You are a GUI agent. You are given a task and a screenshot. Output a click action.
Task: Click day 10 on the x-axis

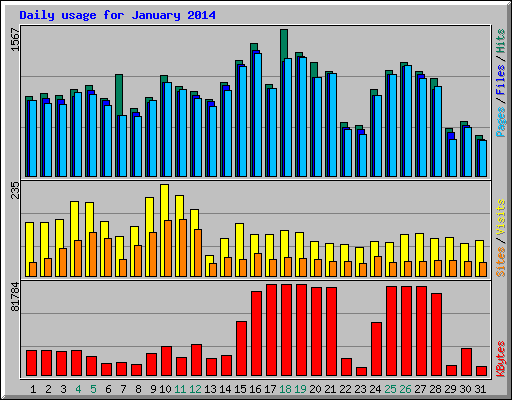pyautogui.click(x=165, y=389)
